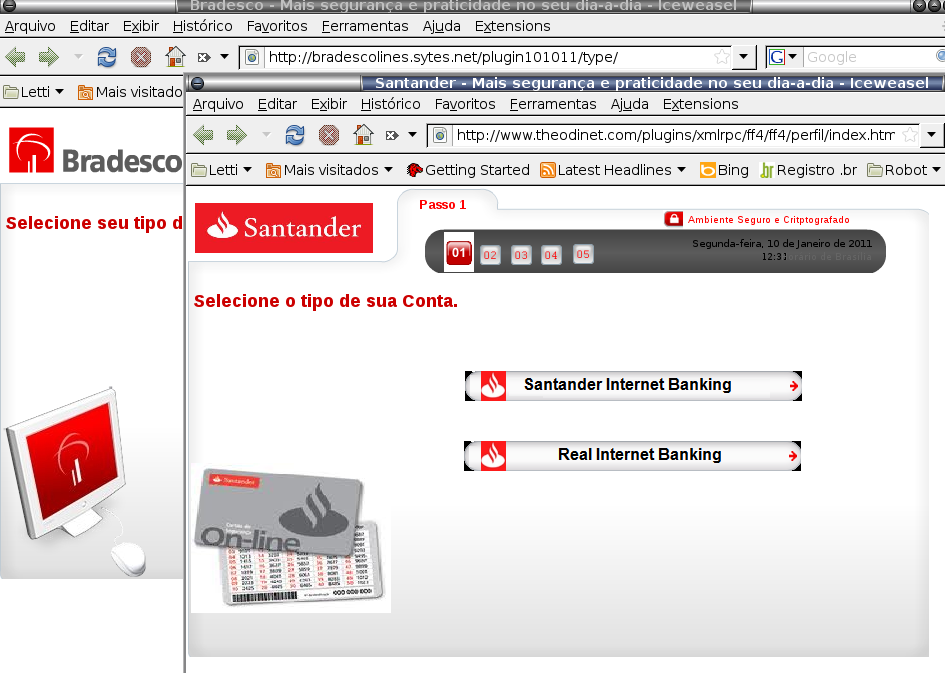Click Ambiente Seguro e Critptografado text

pos(768,220)
